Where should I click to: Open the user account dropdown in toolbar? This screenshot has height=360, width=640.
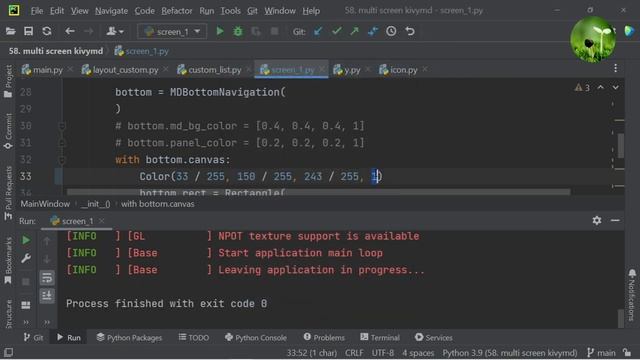115,31
